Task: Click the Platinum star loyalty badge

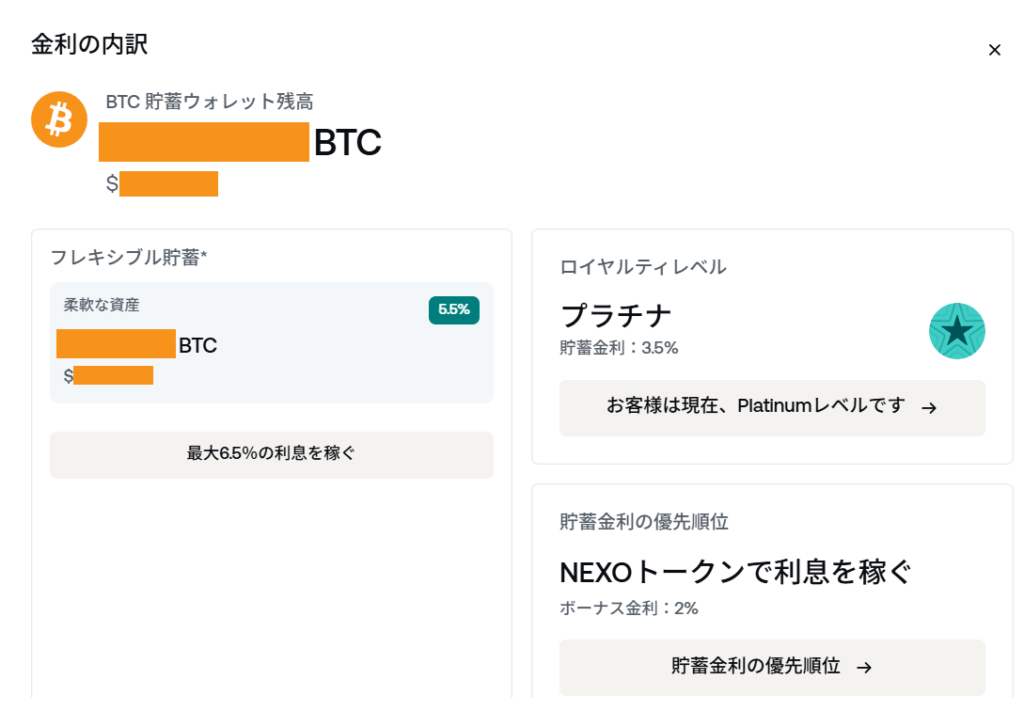Action: point(957,331)
